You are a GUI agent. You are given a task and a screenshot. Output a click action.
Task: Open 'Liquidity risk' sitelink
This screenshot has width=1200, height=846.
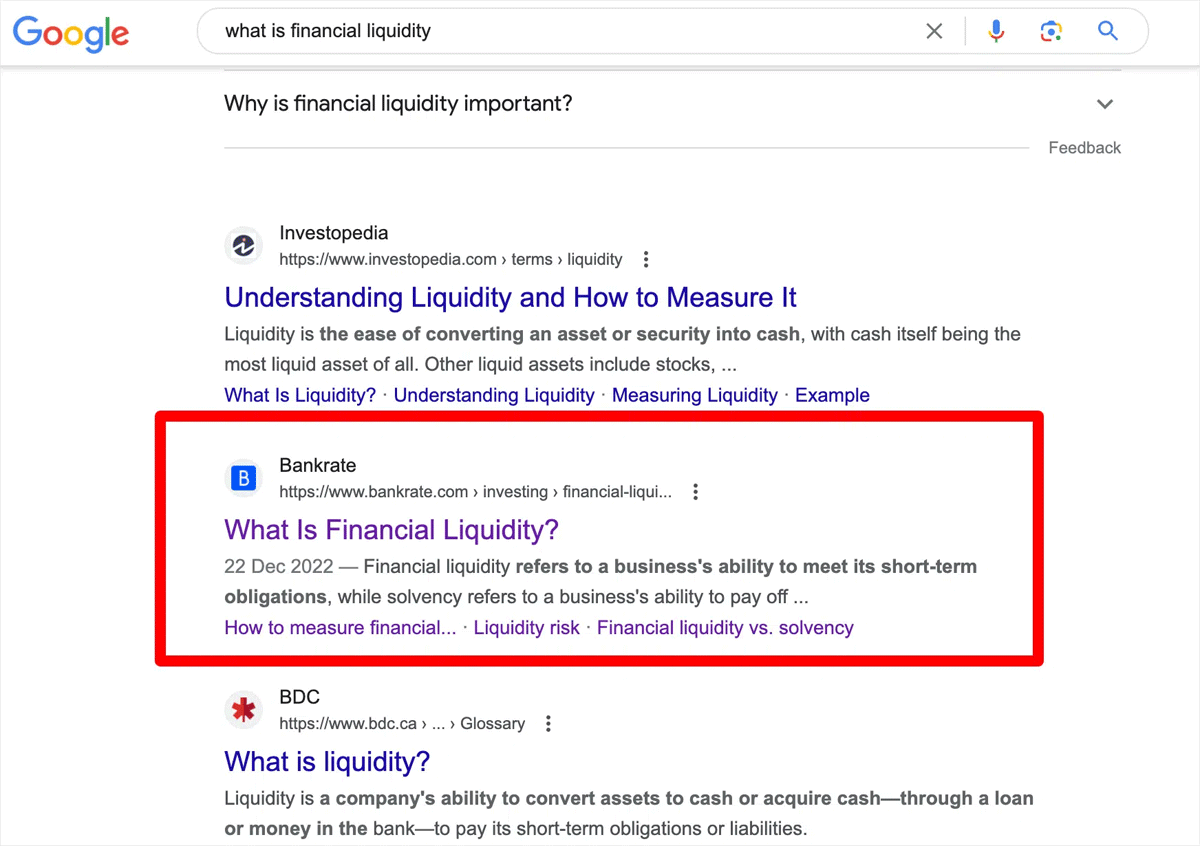click(x=527, y=628)
